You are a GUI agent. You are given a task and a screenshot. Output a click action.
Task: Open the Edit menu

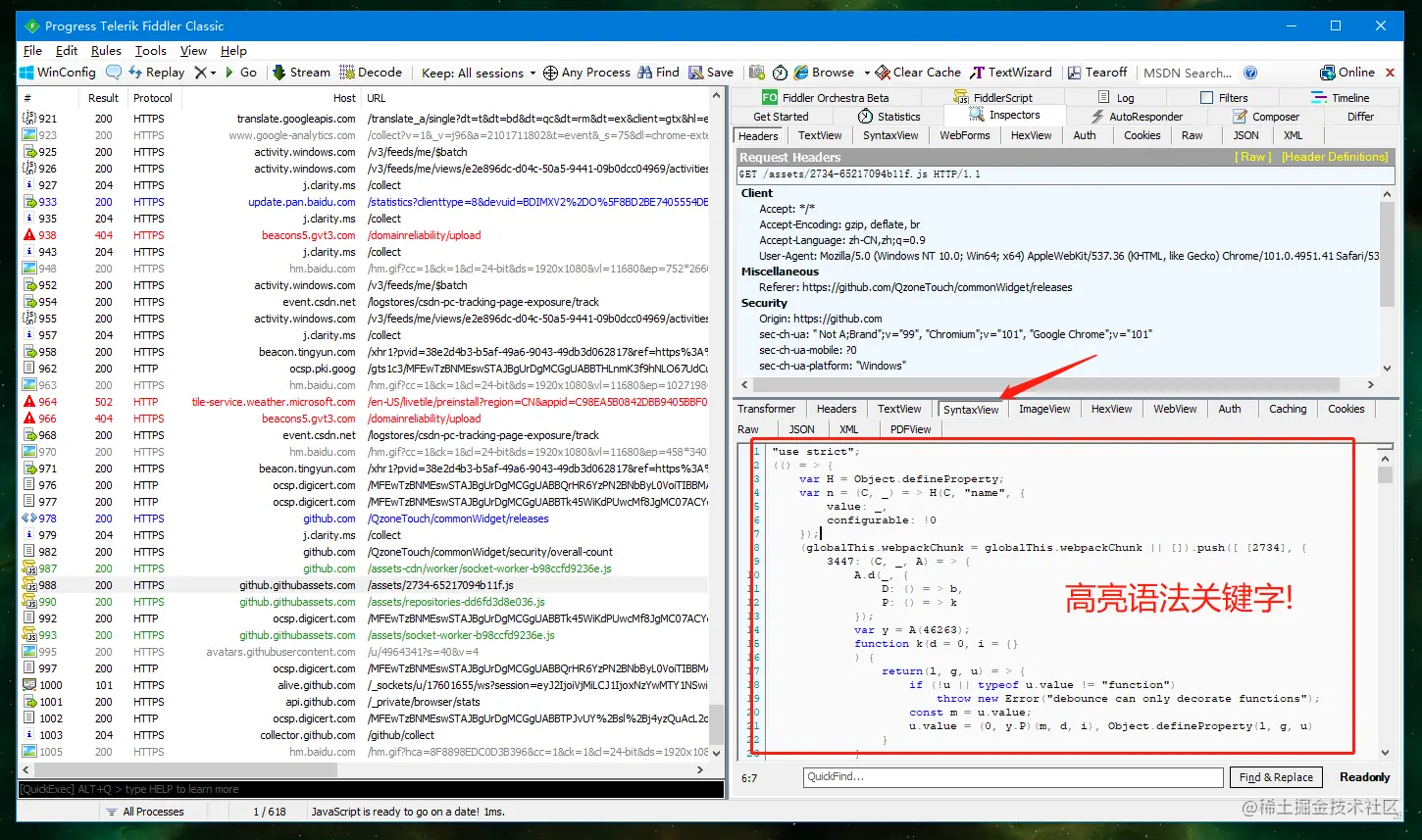pos(67,51)
